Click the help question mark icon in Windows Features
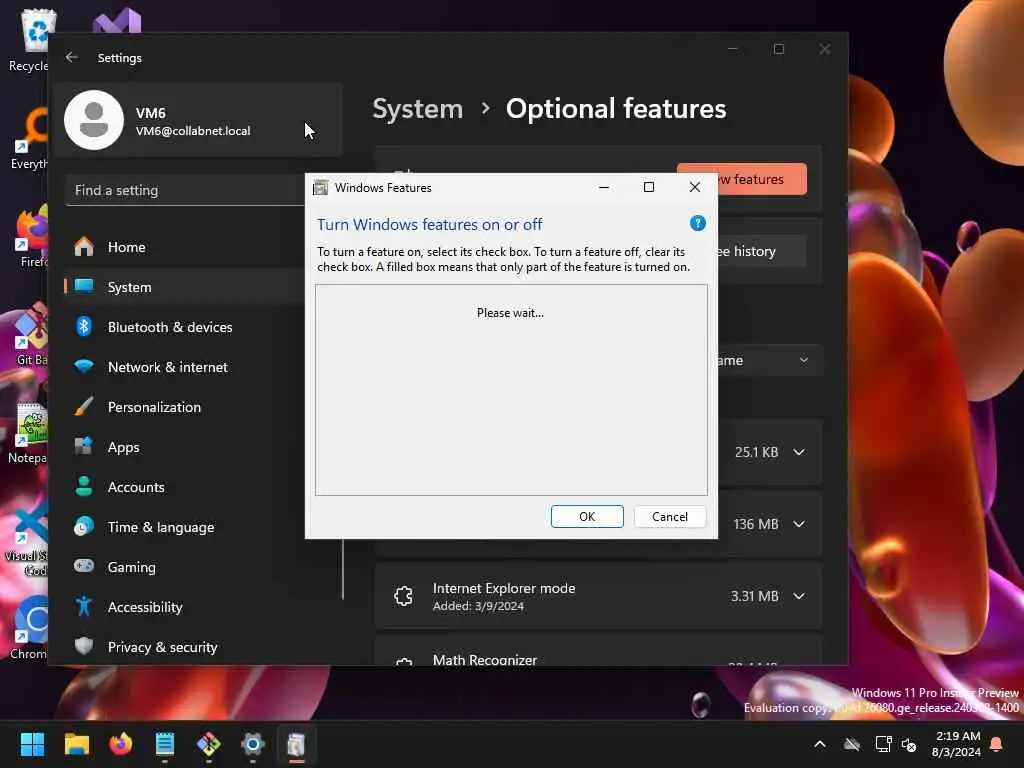Screen dimensions: 1024x768 pyautogui.click(x=697, y=223)
